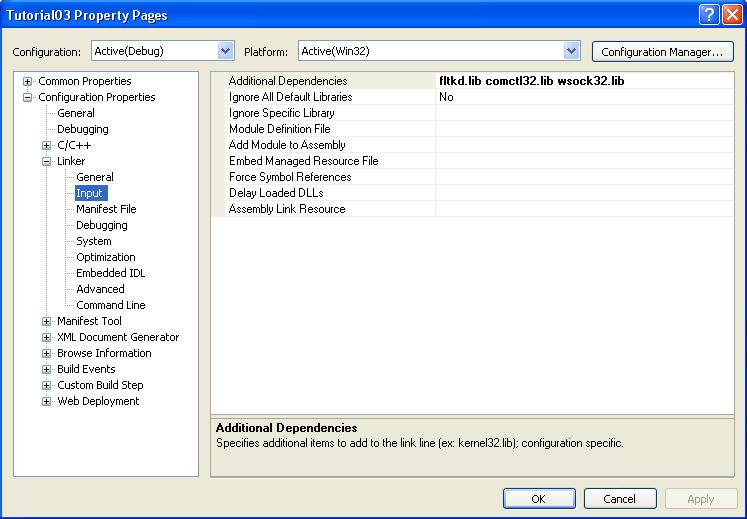Select the XML Document Generator tree item
This screenshot has width=747, height=519.
click(x=118, y=337)
